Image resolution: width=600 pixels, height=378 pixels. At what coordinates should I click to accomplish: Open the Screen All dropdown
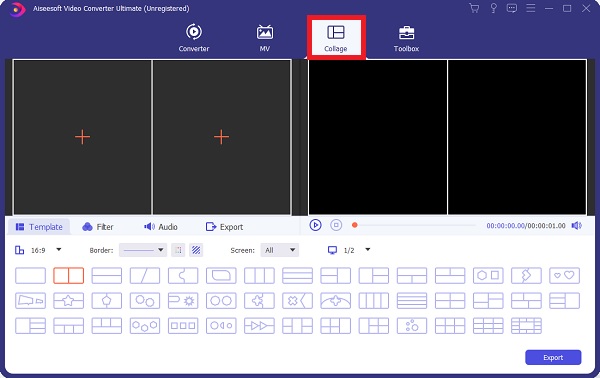click(279, 250)
